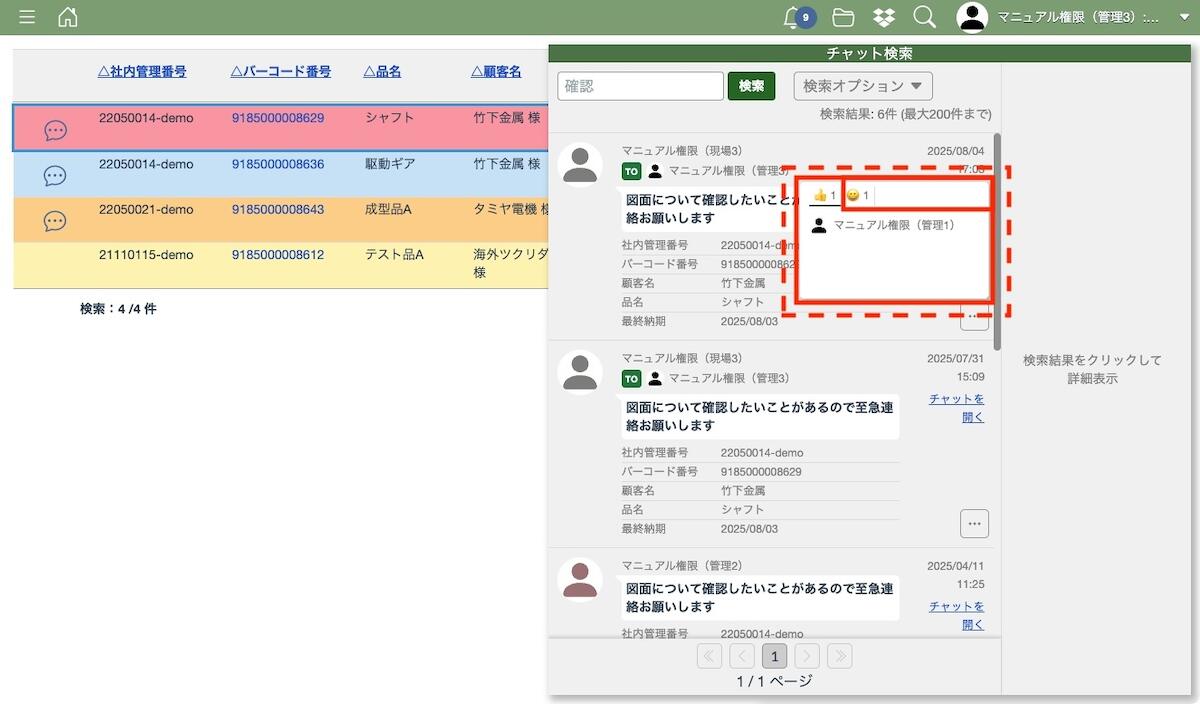
Task: Expand the 検索オプション dropdown
Action: [x=863, y=86]
